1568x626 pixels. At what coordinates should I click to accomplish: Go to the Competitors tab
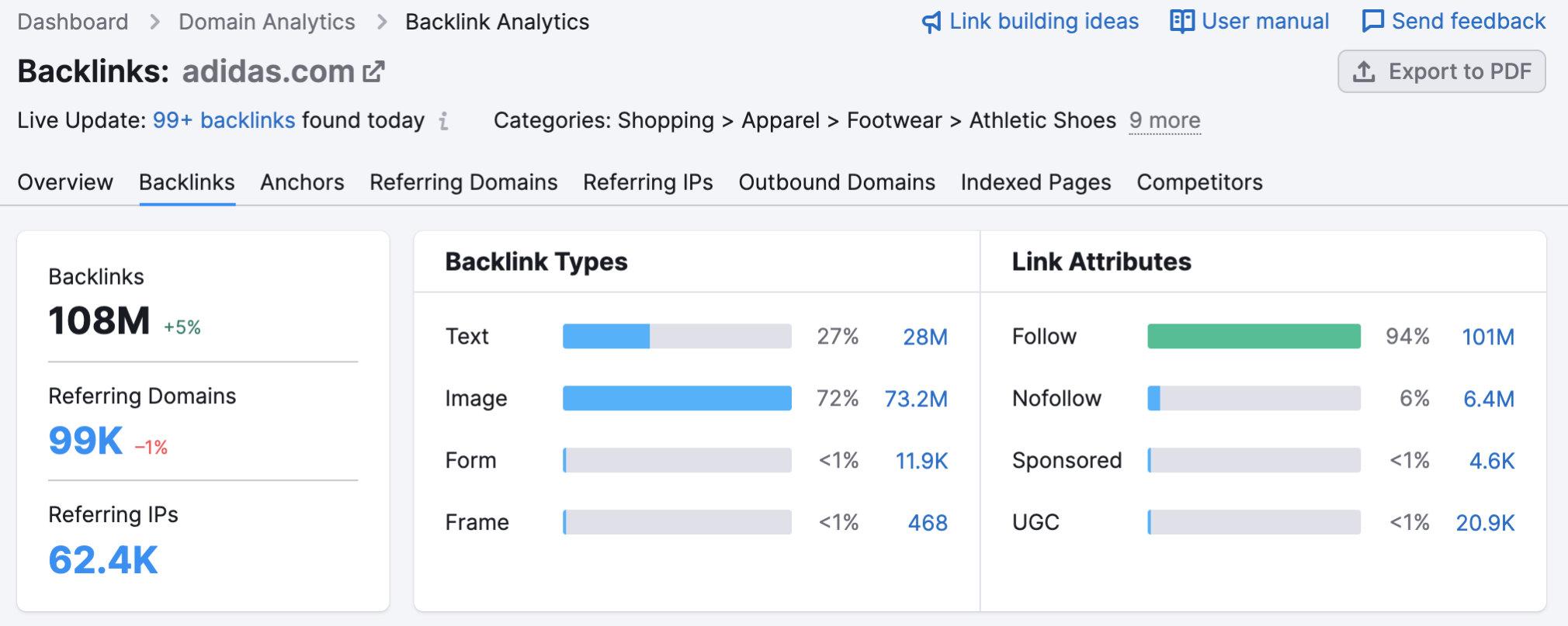(x=1199, y=182)
